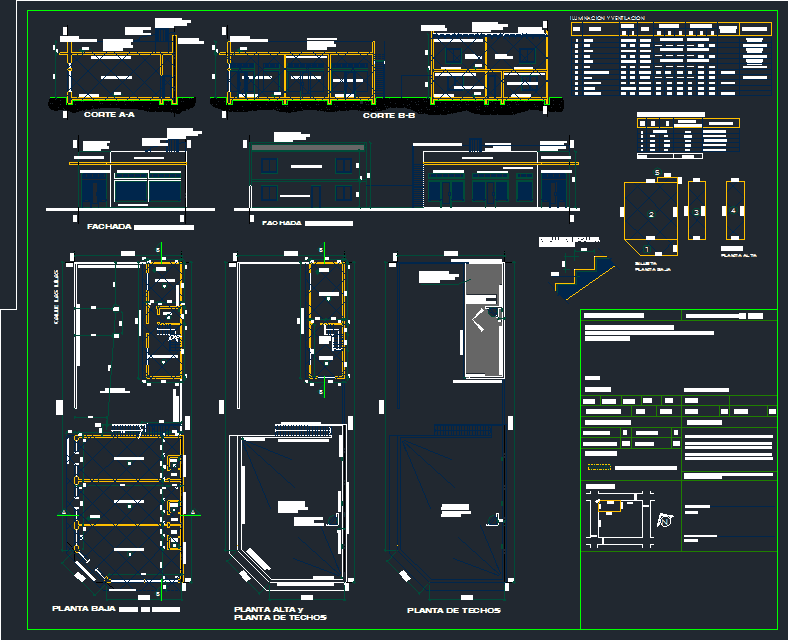Click the ILUMINACION Y VENTILACION table heading

tap(607, 18)
